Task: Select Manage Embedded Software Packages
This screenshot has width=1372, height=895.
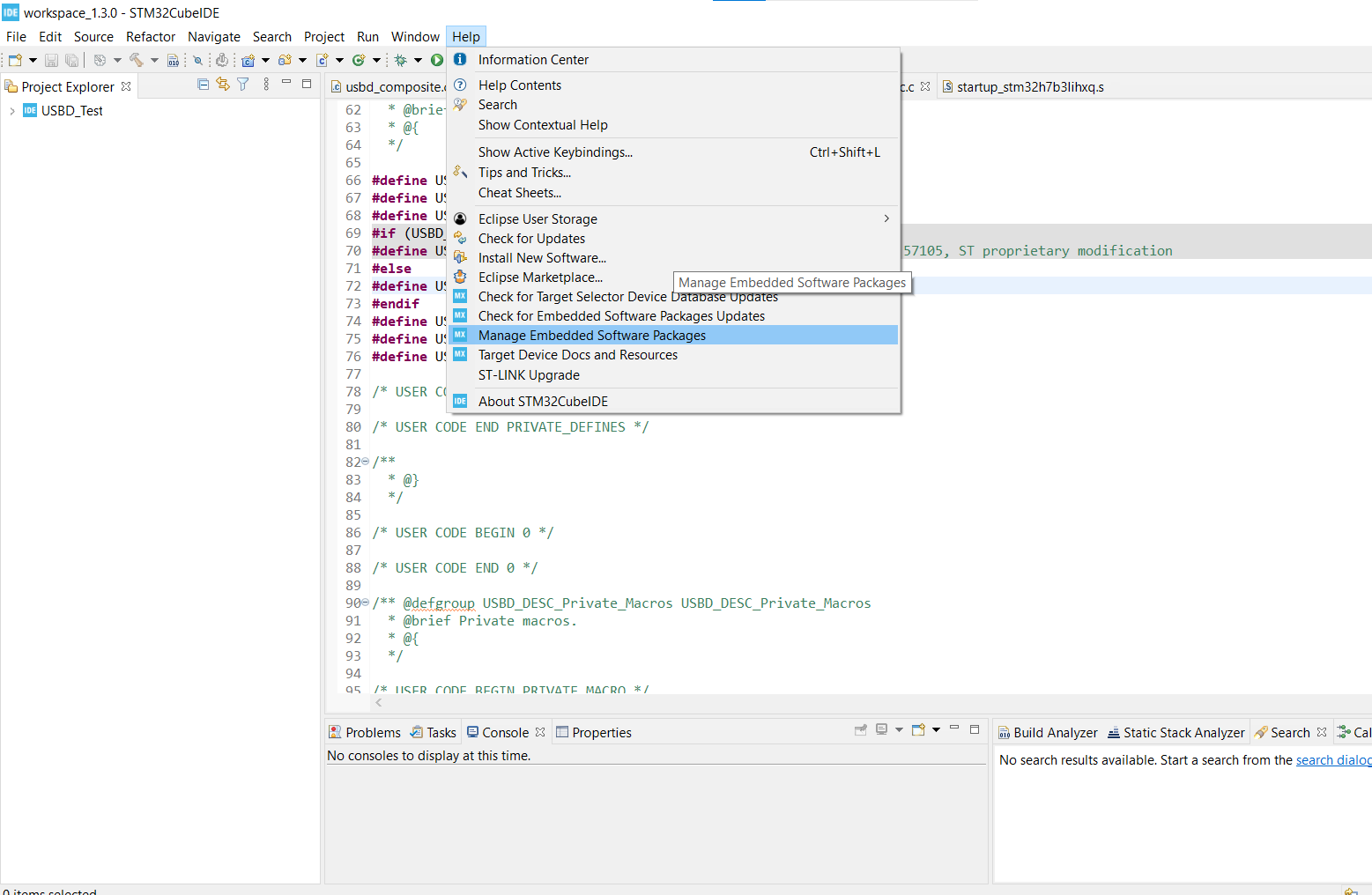Action: [674, 336]
